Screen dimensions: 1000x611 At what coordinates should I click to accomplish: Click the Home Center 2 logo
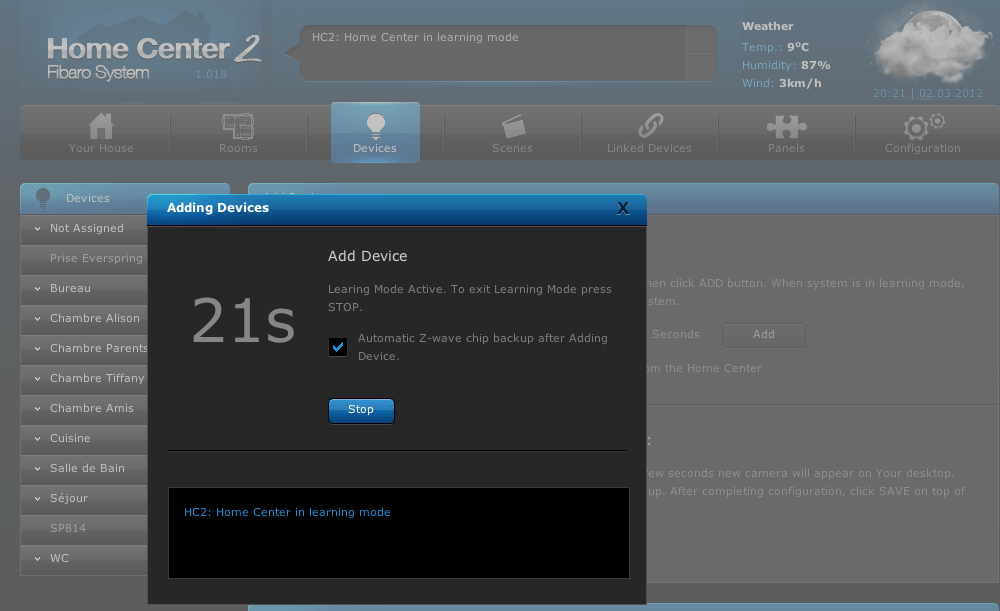pos(154,57)
